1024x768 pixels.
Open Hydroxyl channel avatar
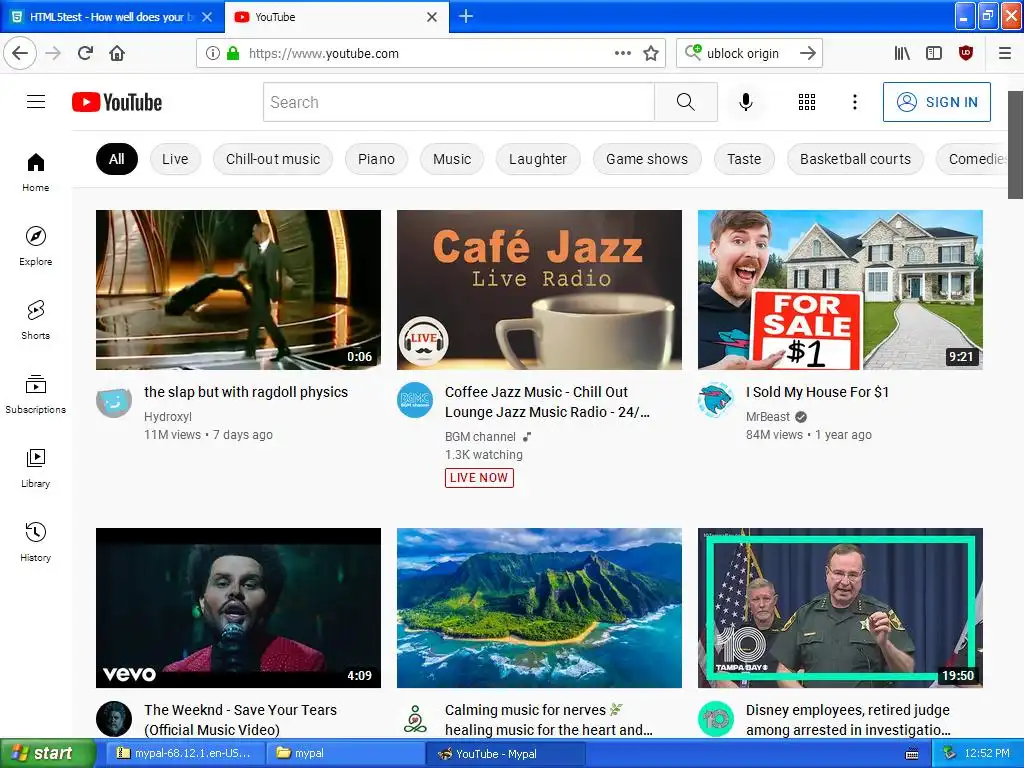pyautogui.click(x=114, y=400)
